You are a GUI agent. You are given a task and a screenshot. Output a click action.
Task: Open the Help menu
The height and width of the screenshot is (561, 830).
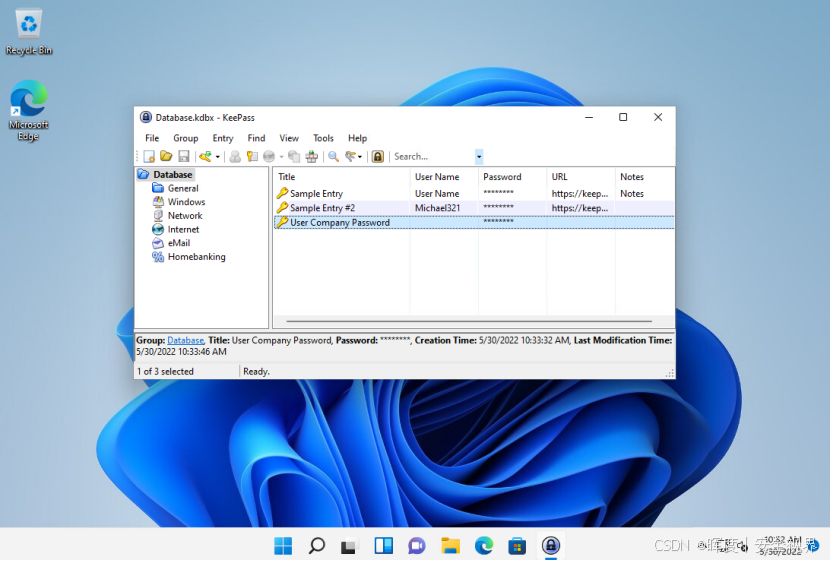(x=357, y=138)
